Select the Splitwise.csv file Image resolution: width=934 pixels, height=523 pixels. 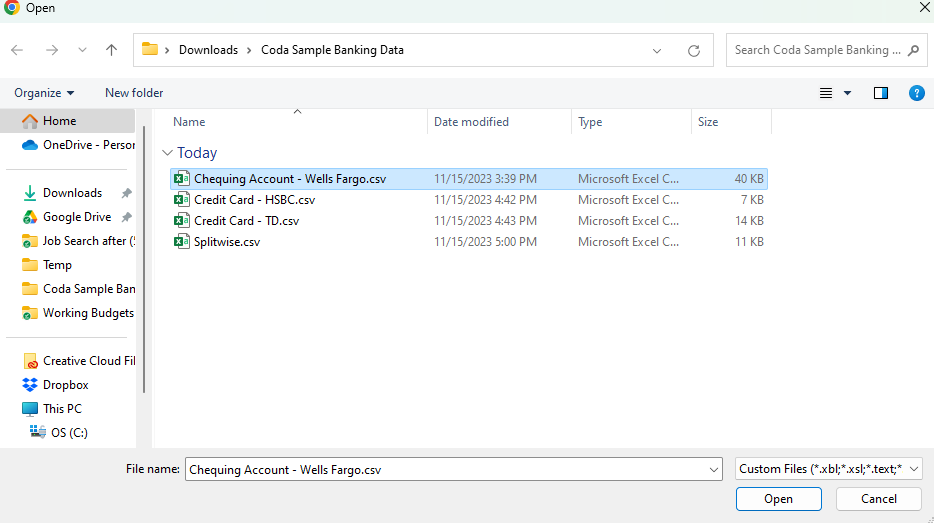[x=226, y=242]
